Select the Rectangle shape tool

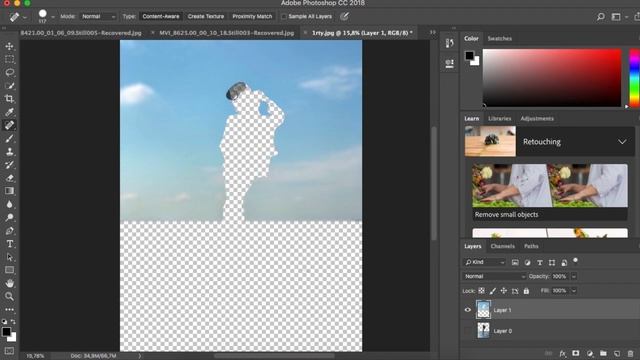coord(9,270)
